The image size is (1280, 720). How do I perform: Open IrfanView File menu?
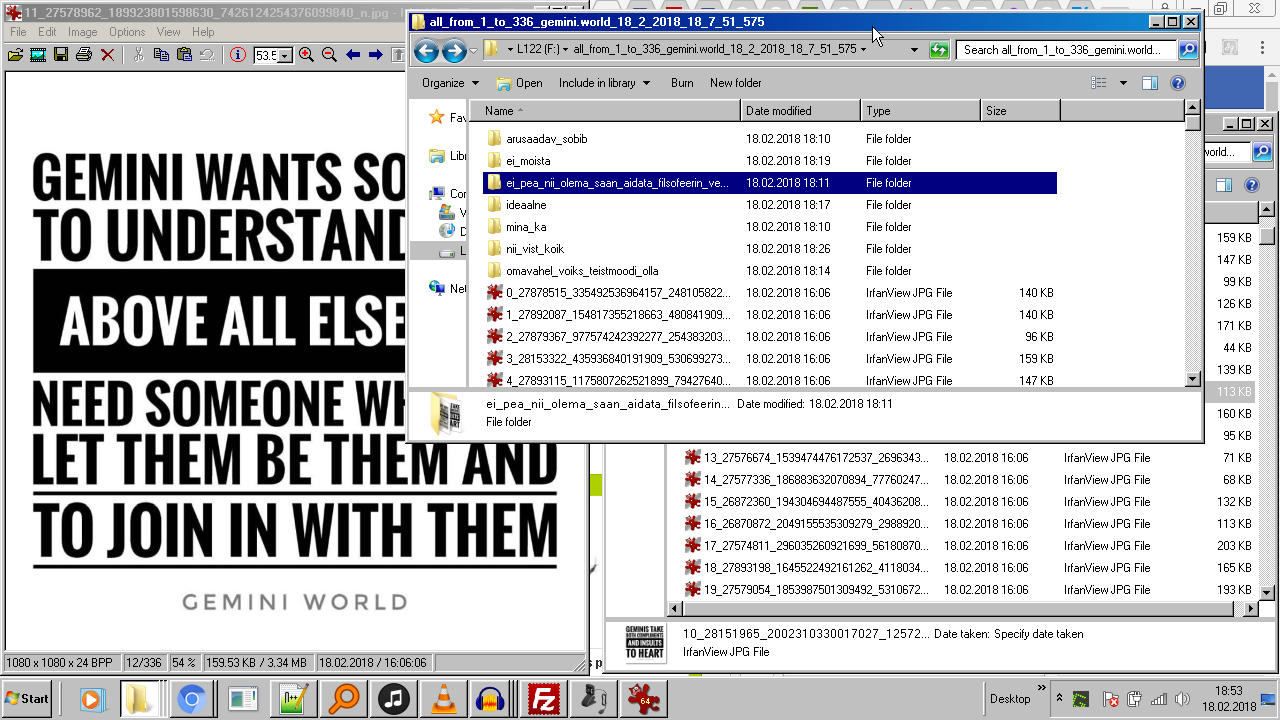[18, 32]
